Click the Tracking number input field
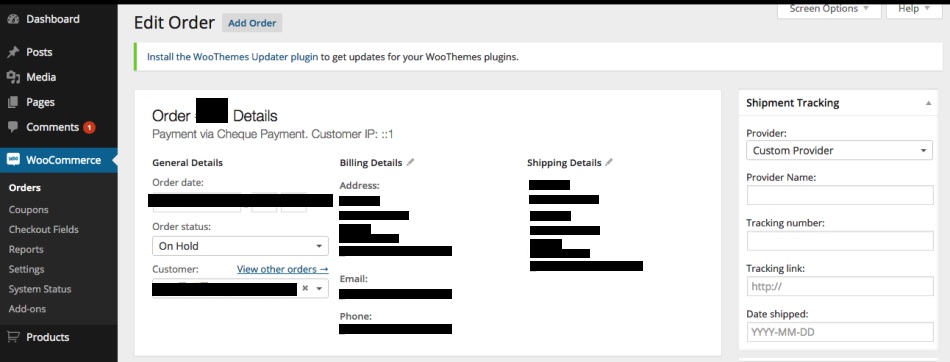Image resolution: width=950 pixels, height=362 pixels. (x=840, y=241)
